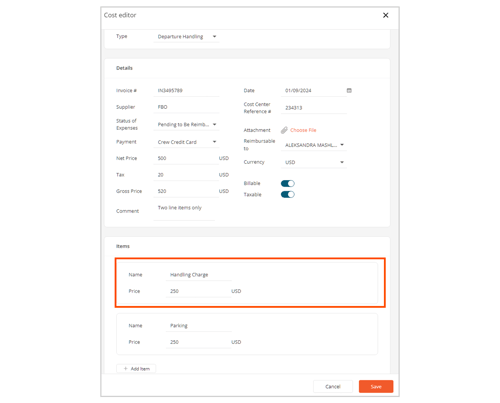
Task: Click the plus icon for Add Item
Action: pyautogui.click(x=126, y=369)
